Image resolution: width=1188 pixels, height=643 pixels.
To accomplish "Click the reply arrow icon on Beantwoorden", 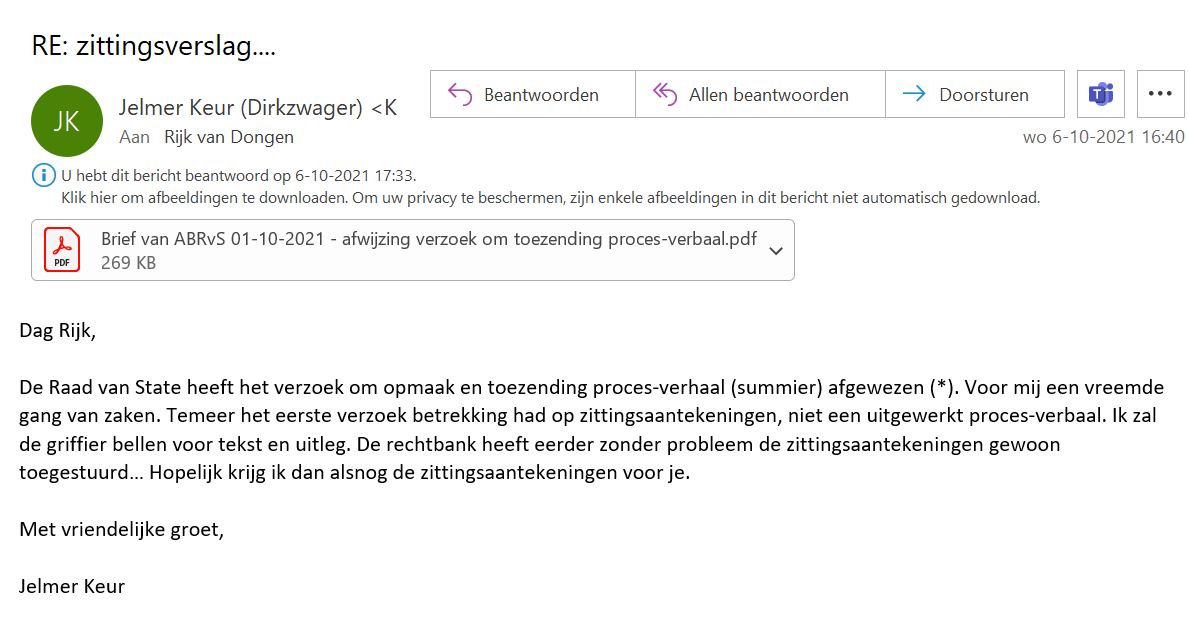I will click(x=460, y=95).
